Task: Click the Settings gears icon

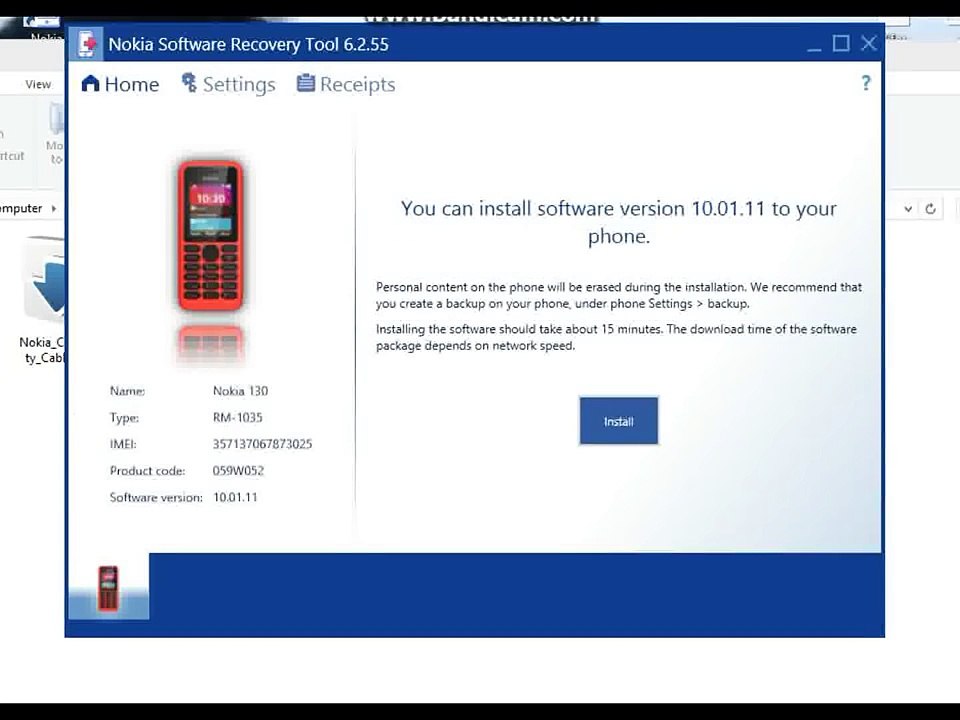Action: [189, 83]
